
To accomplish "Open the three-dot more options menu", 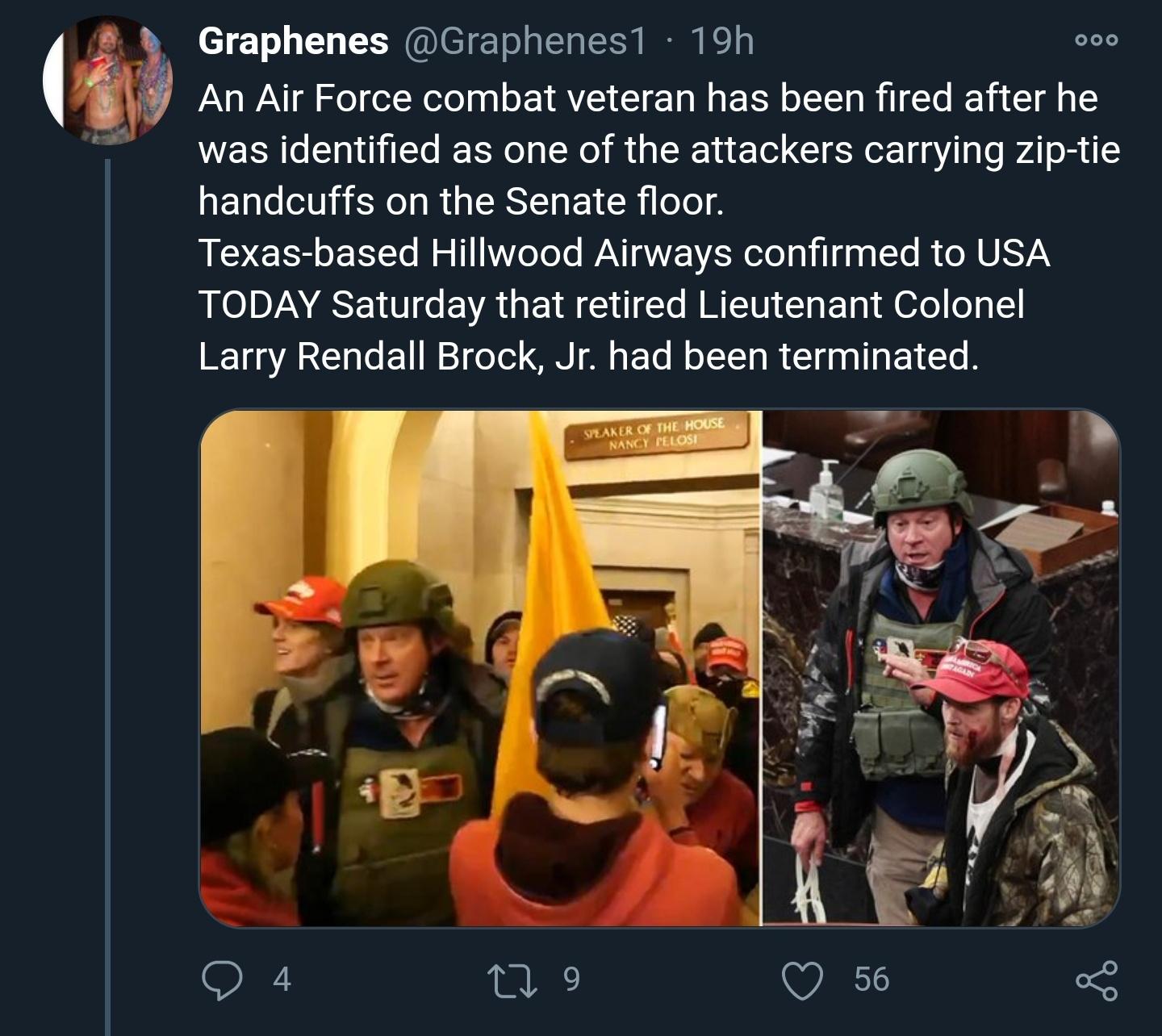I will pos(1097,40).
